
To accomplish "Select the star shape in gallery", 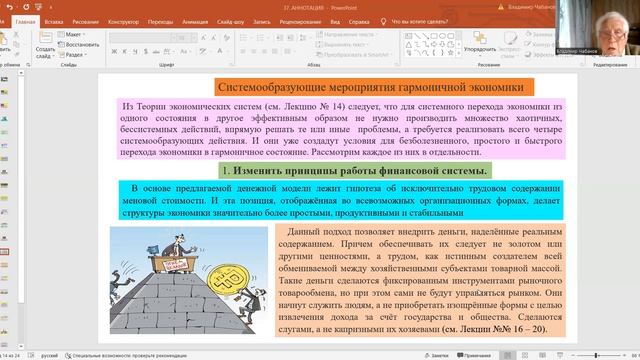I will 451,53.
